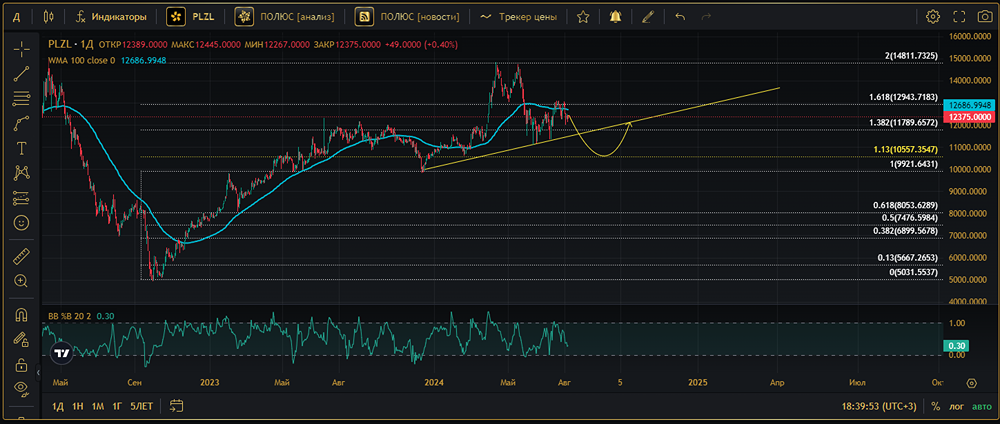
Task: Toggle percent scale mode
Action: pos(936,406)
